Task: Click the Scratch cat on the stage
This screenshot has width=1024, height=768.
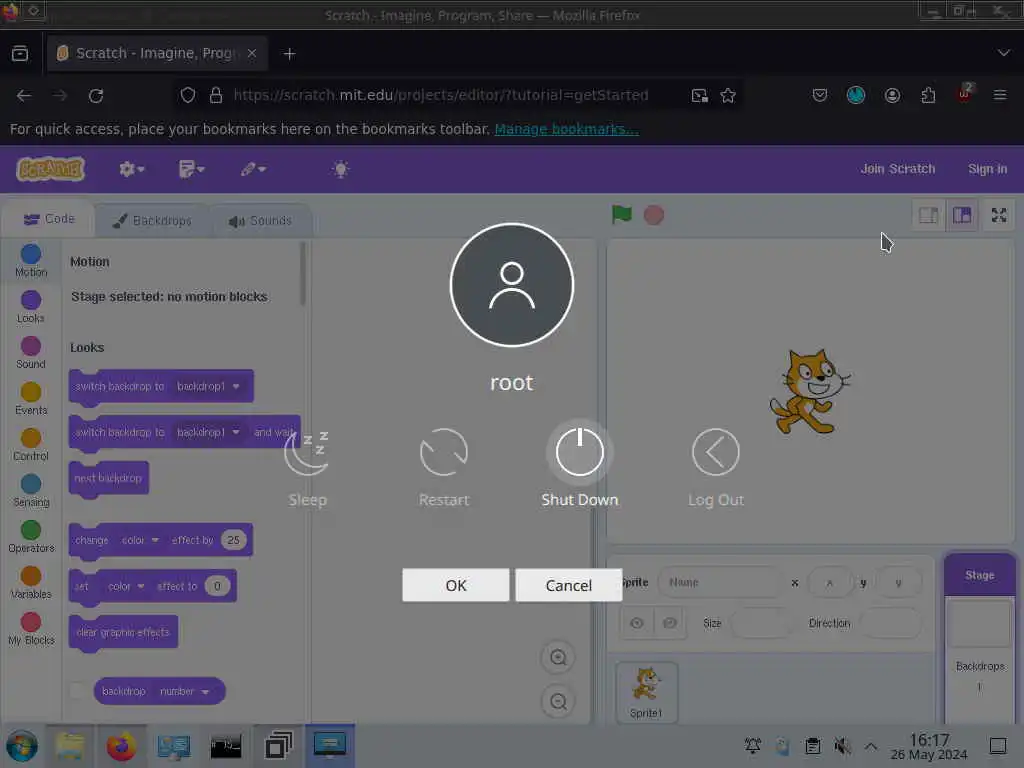Action: pyautogui.click(x=808, y=391)
